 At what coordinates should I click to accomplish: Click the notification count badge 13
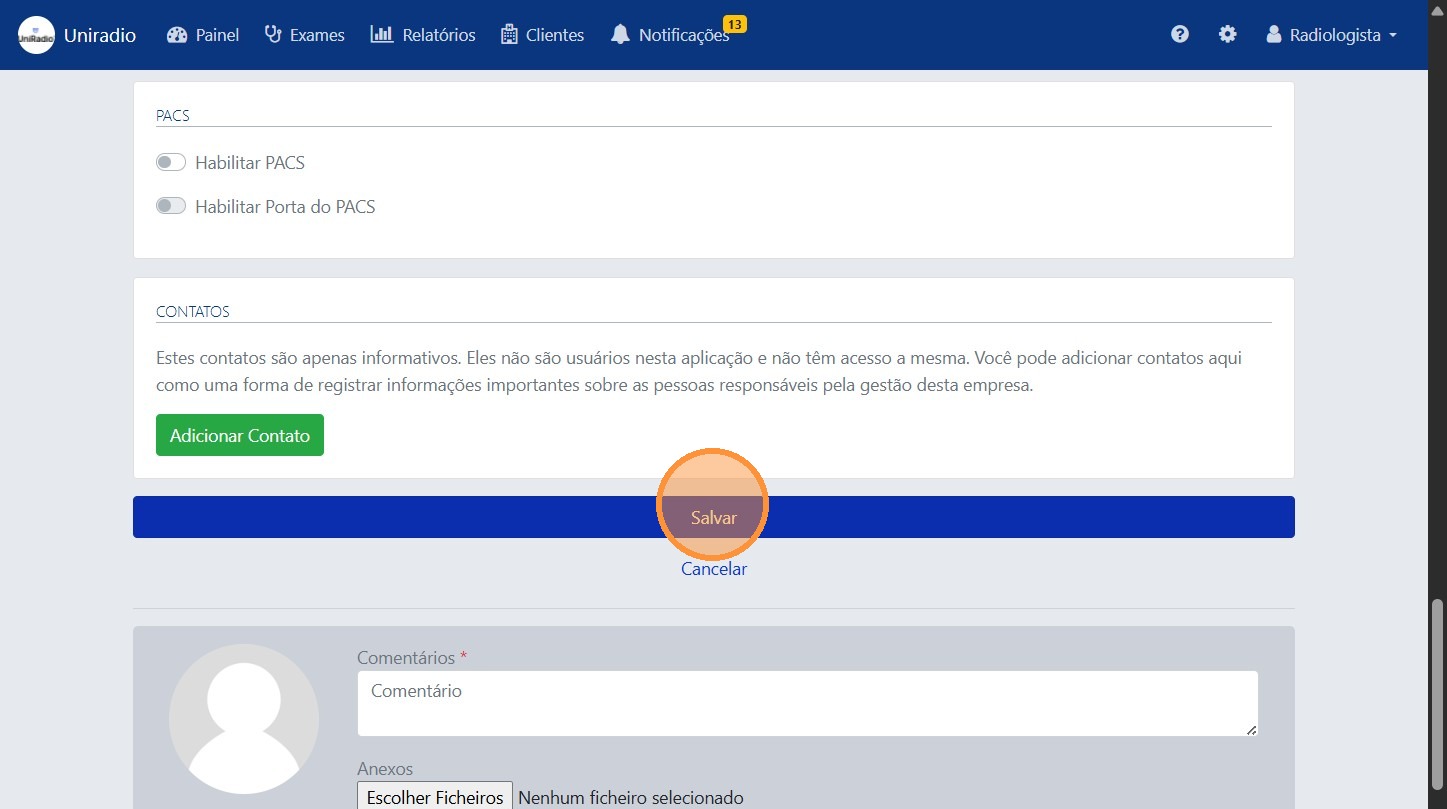734,24
